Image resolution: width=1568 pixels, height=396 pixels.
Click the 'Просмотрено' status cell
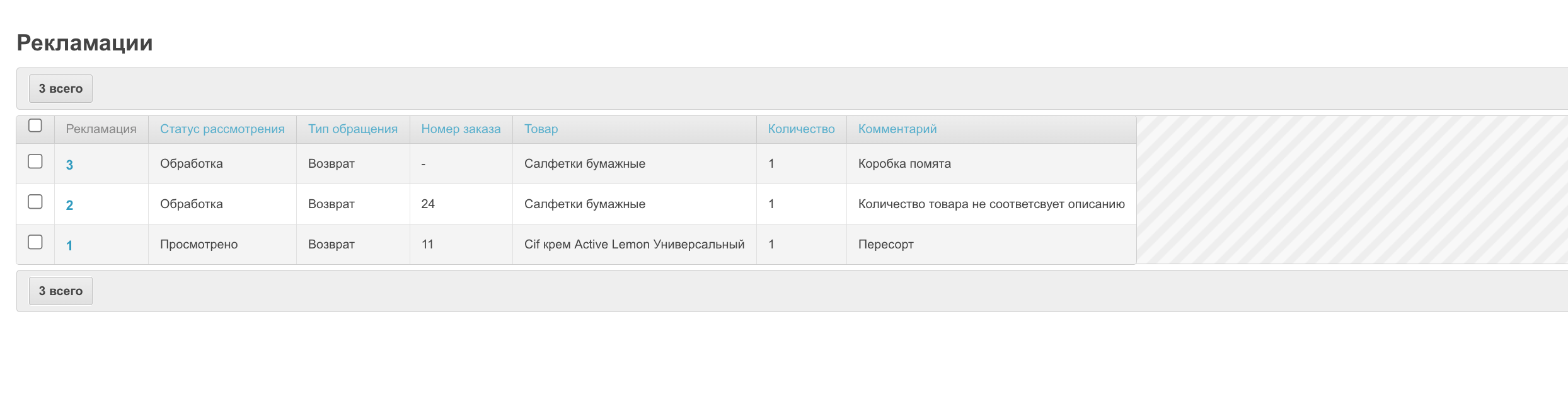tap(199, 245)
